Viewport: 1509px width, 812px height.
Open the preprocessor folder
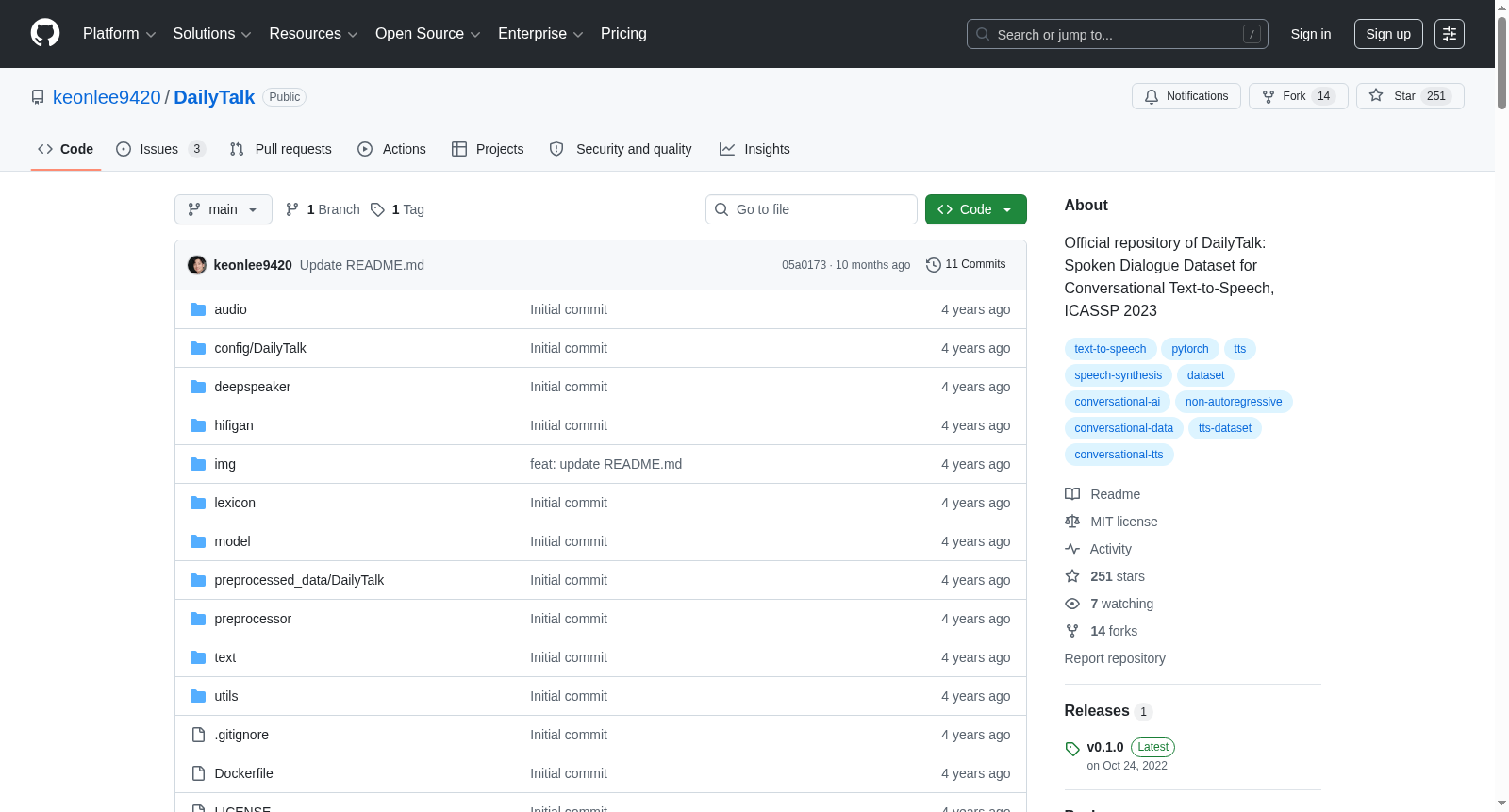point(253,619)
